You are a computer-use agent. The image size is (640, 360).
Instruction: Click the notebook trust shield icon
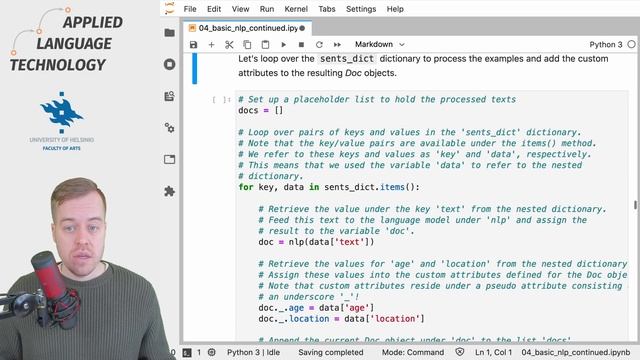coord(460,352)
